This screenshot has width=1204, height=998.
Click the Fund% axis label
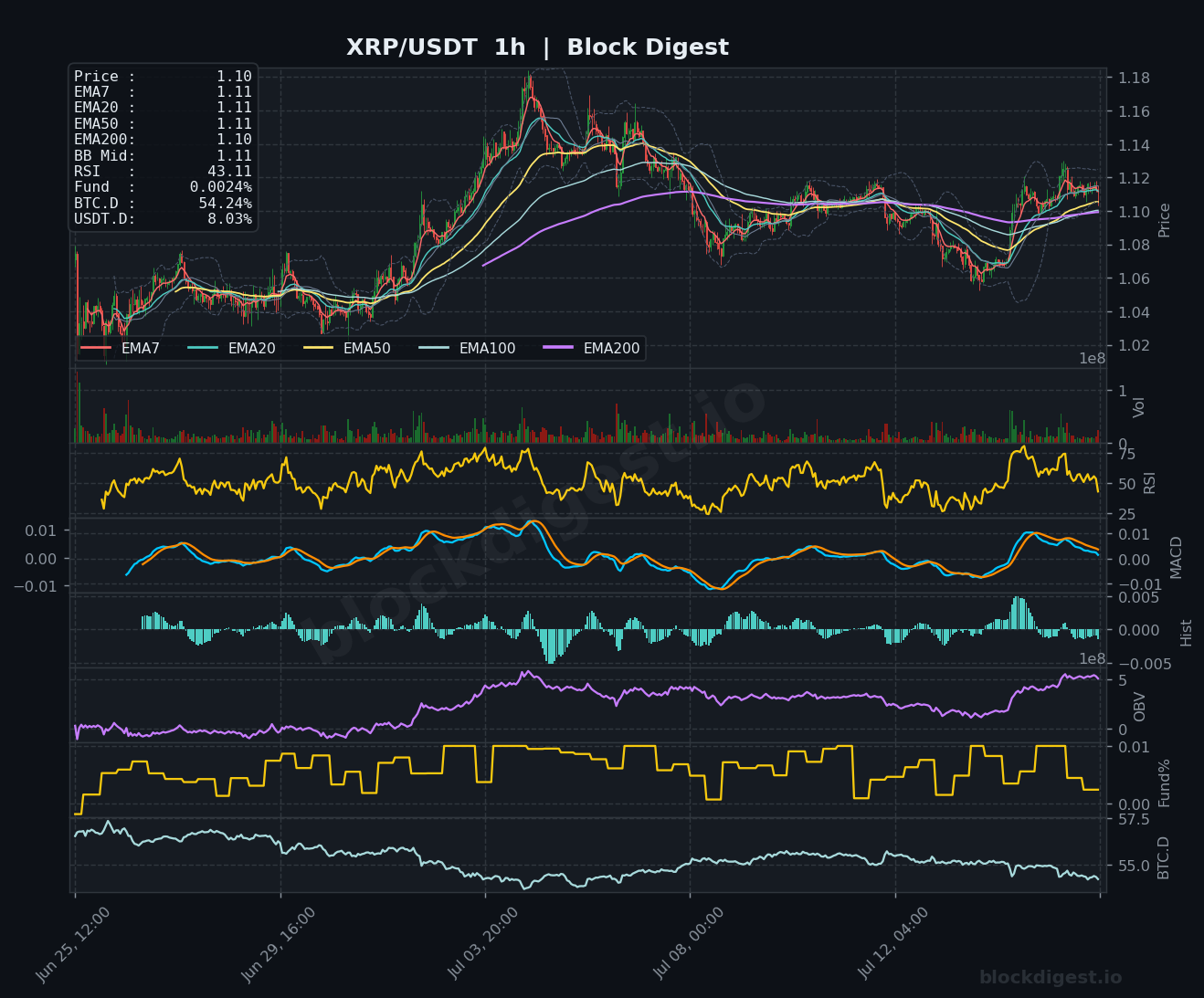(1165, 783)
